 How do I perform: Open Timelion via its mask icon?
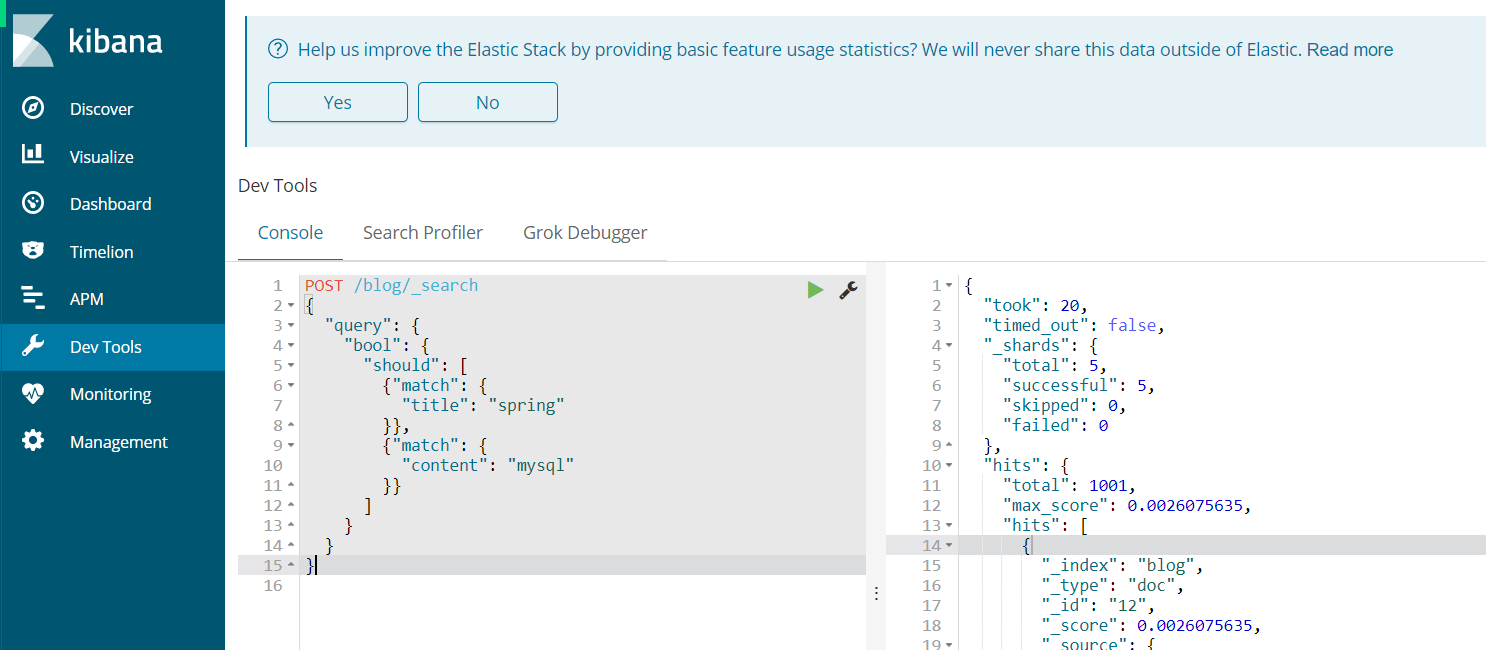[33, 251]
